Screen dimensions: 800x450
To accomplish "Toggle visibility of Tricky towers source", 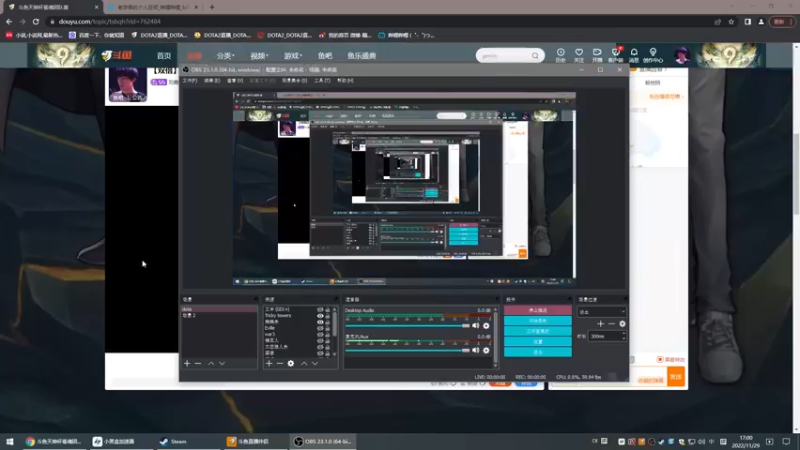I will pyautogui.click(x=320, y=316).
